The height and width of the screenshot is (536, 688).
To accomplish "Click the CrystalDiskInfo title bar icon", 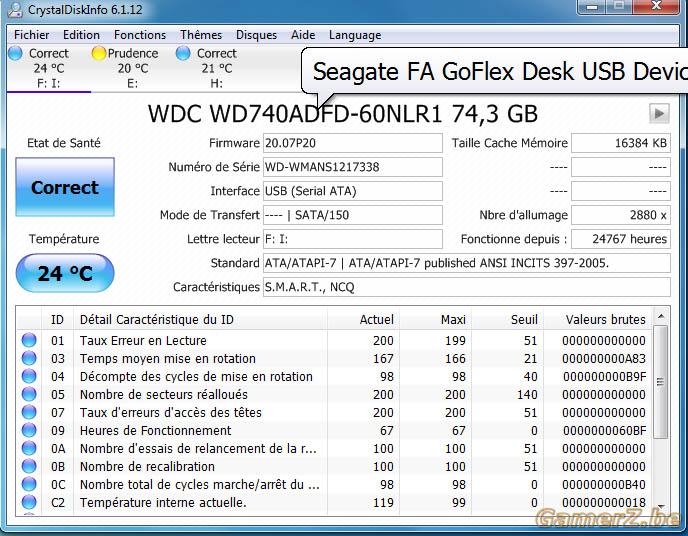I will 16,10.
